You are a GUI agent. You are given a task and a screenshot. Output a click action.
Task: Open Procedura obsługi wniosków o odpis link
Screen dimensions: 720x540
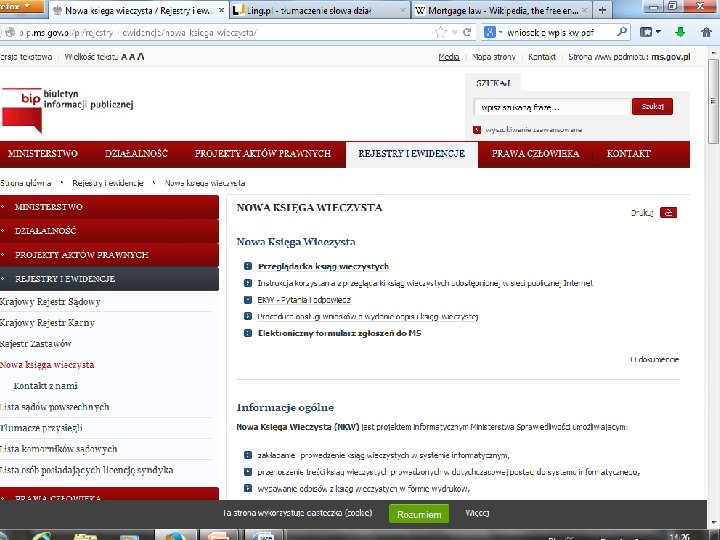pyautogui.click(x=367, y=316)
